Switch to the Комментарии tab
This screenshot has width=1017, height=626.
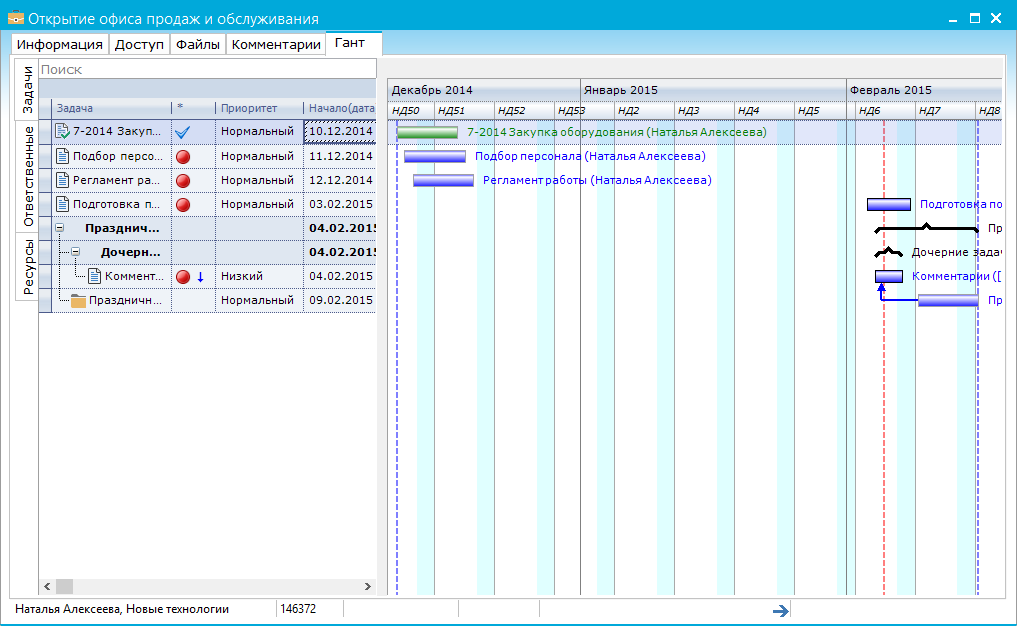tap(276, 44)
